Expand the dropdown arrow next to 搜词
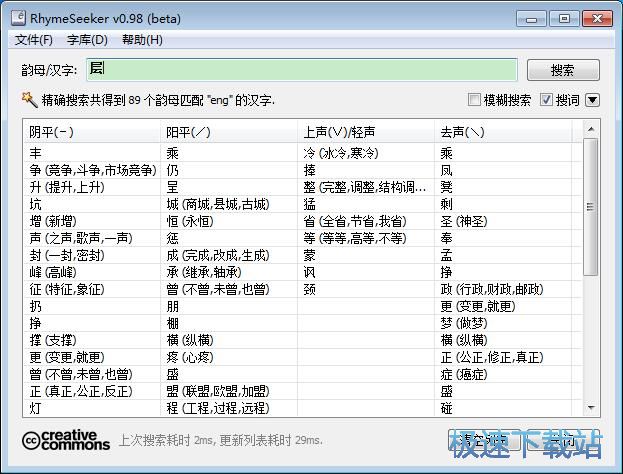The width and height of the screenshot is (623, 474). tap(592, 100)
